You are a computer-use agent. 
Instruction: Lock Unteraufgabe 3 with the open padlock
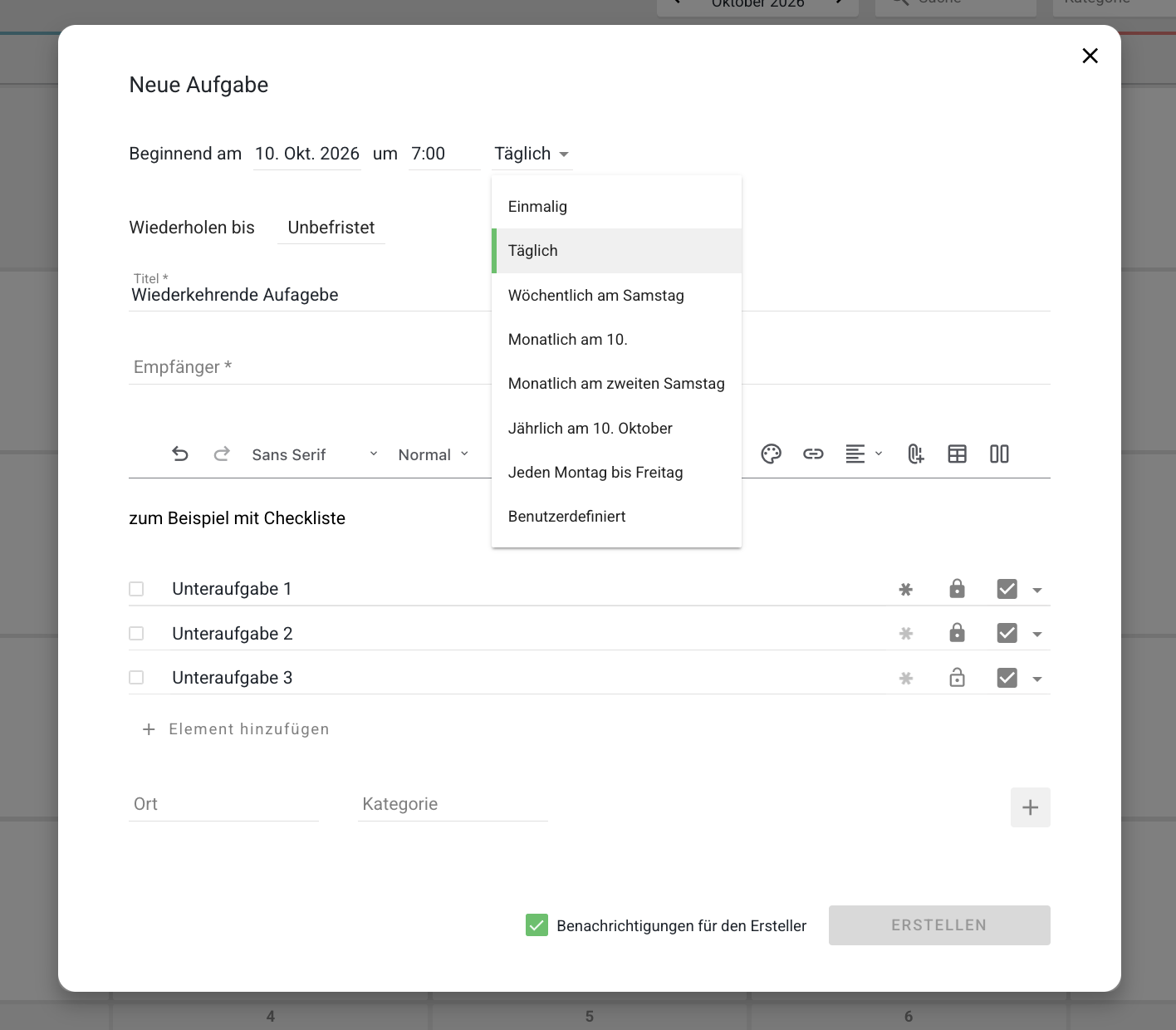pyautogui.click(x=958, y=678)
